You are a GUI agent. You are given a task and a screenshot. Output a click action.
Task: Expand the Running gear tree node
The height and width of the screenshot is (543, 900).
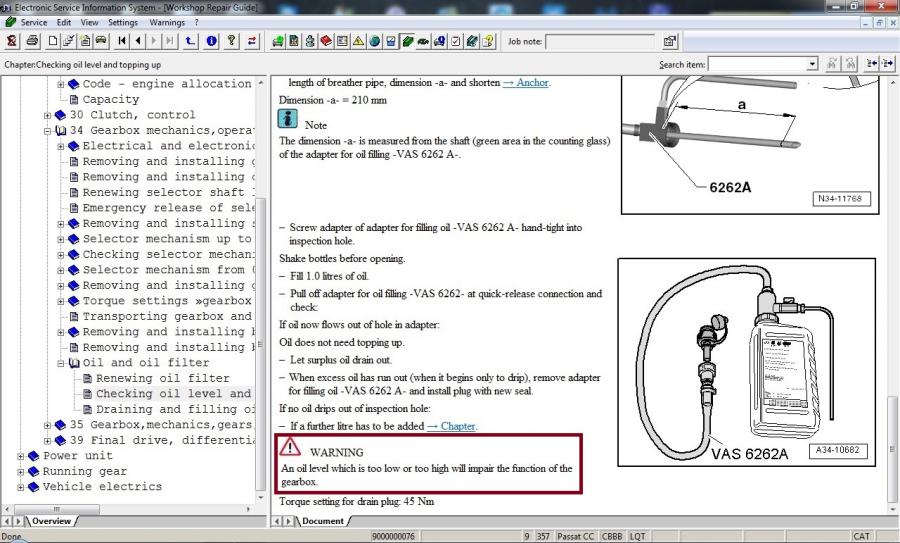point(21,472)
